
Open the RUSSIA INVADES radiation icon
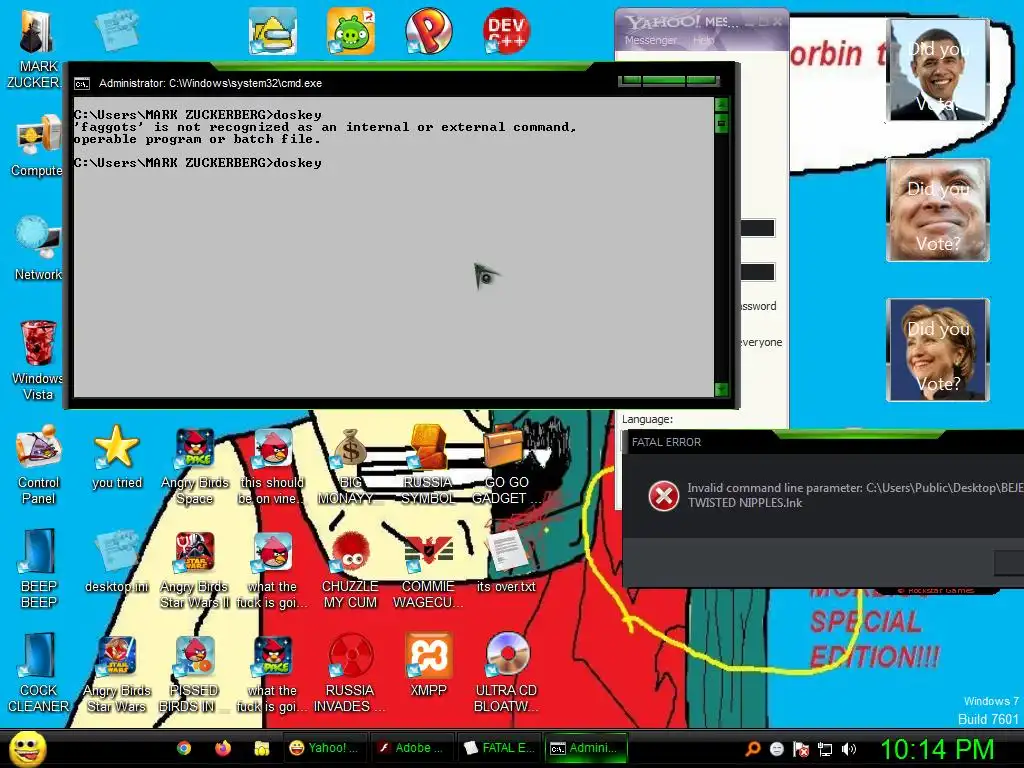350,673
